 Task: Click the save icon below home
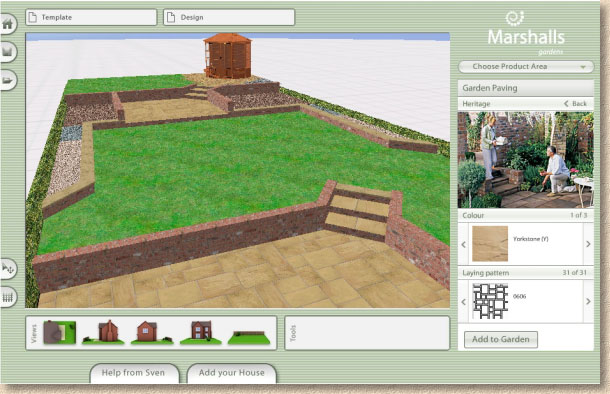coord(8,52)
